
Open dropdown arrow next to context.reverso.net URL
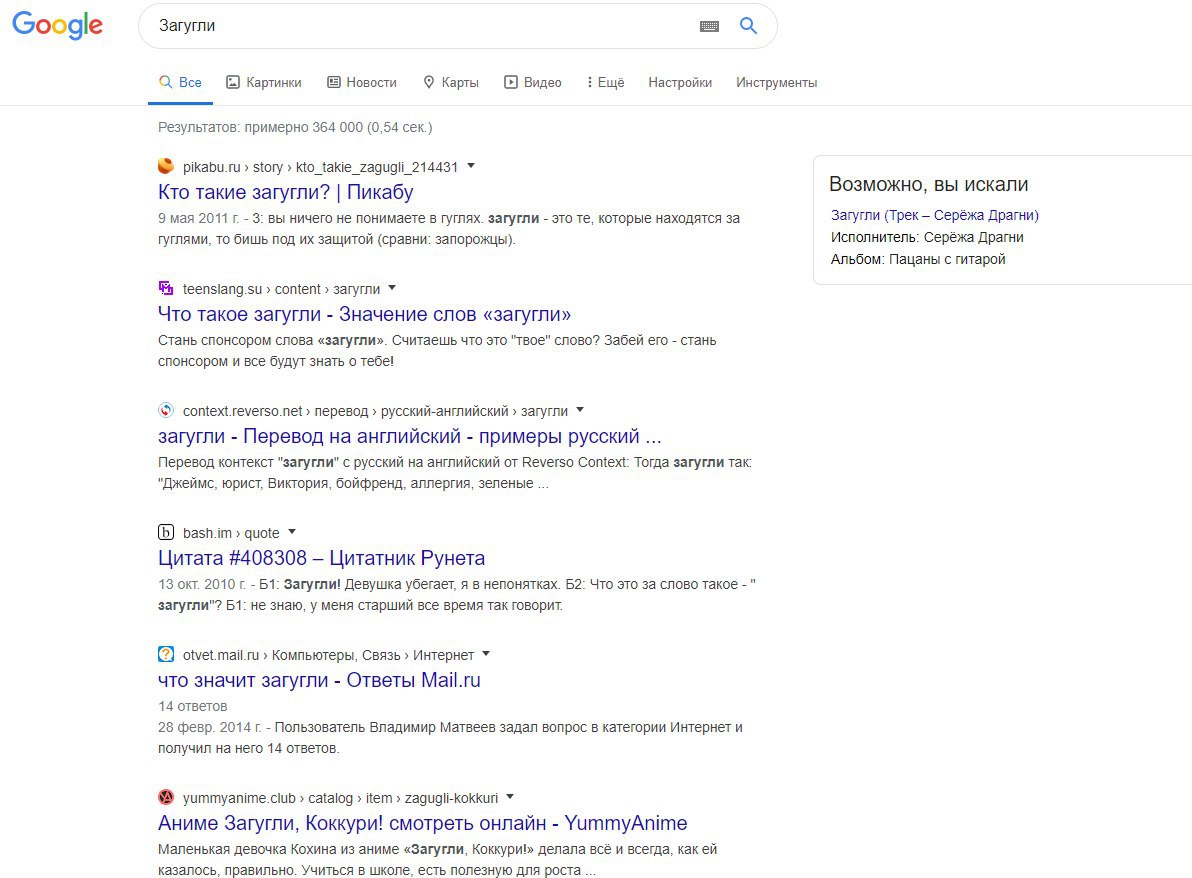[x=580, y=410]
